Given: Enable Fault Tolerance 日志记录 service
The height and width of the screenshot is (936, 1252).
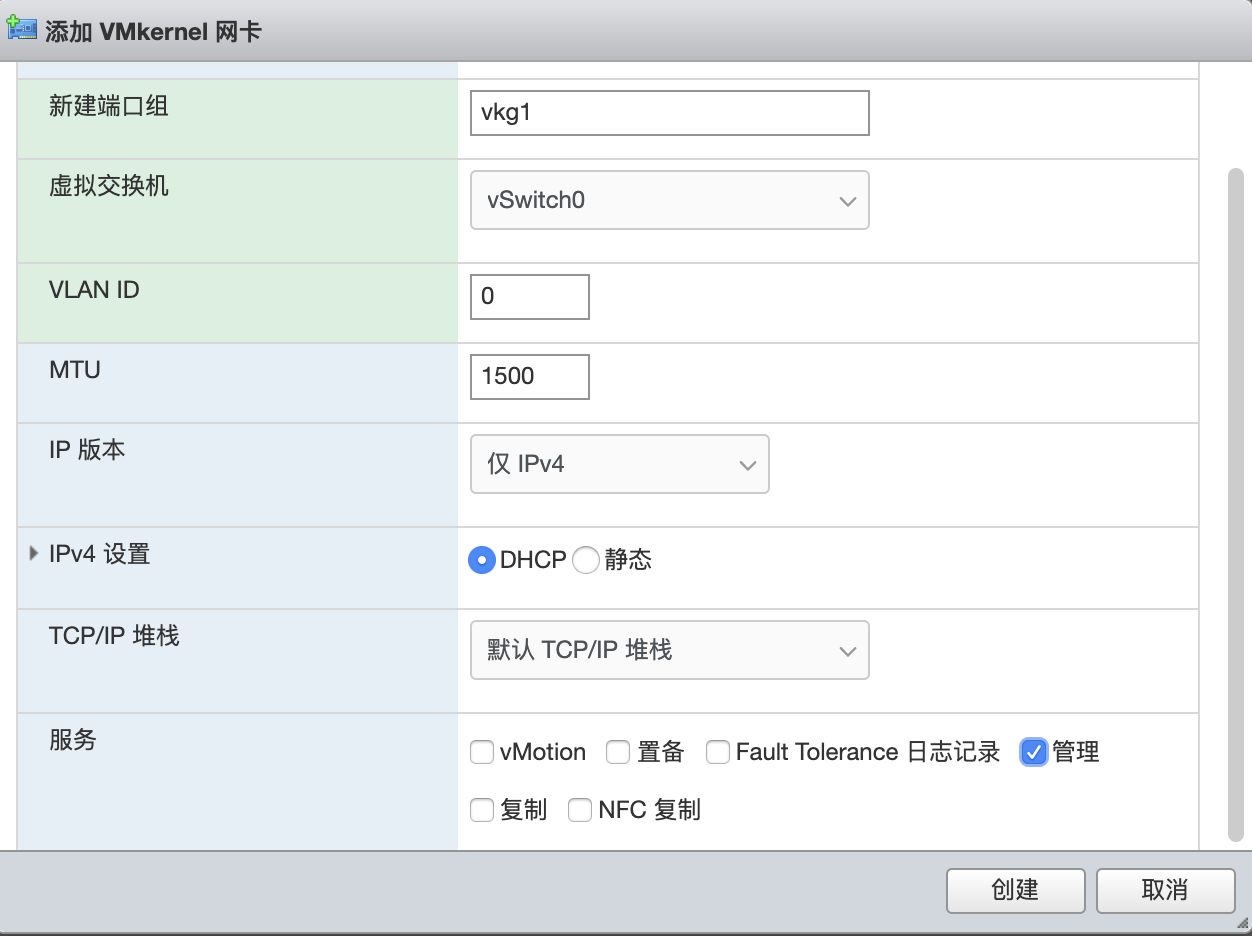Looking at the screenshot, I should click(x=718, y=752).
